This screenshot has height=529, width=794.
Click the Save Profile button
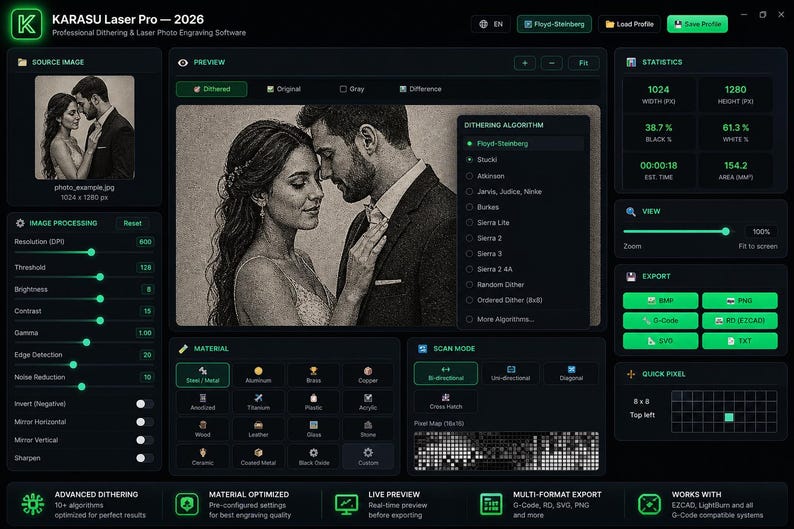[x=697, y=24]
